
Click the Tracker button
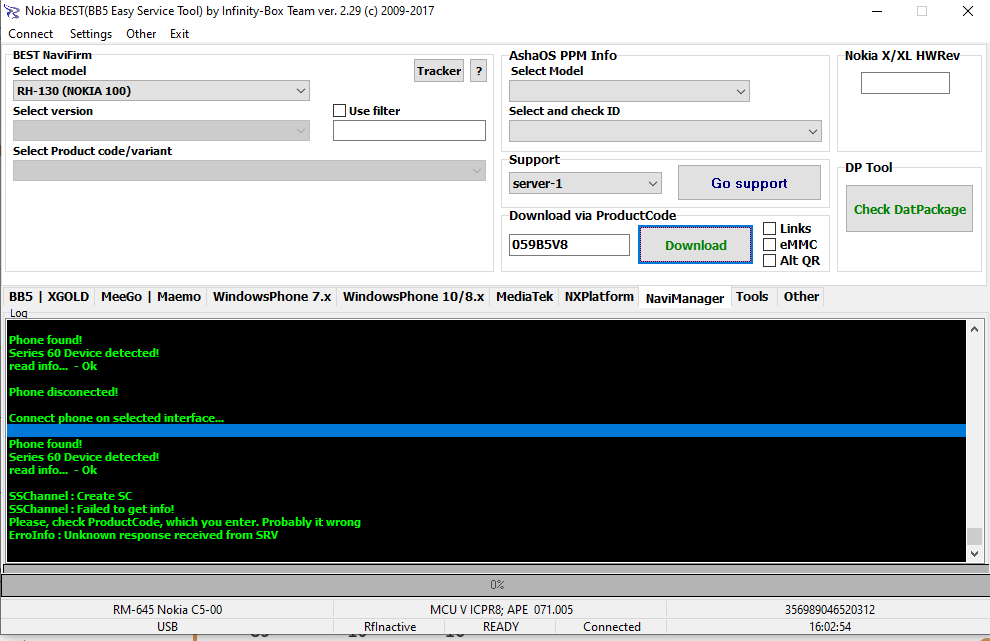tap(439, 71)
